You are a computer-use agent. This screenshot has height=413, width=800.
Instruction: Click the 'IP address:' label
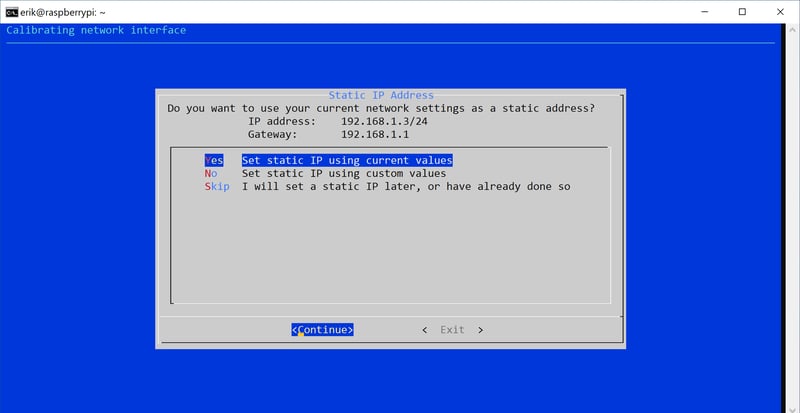[282, 122]
